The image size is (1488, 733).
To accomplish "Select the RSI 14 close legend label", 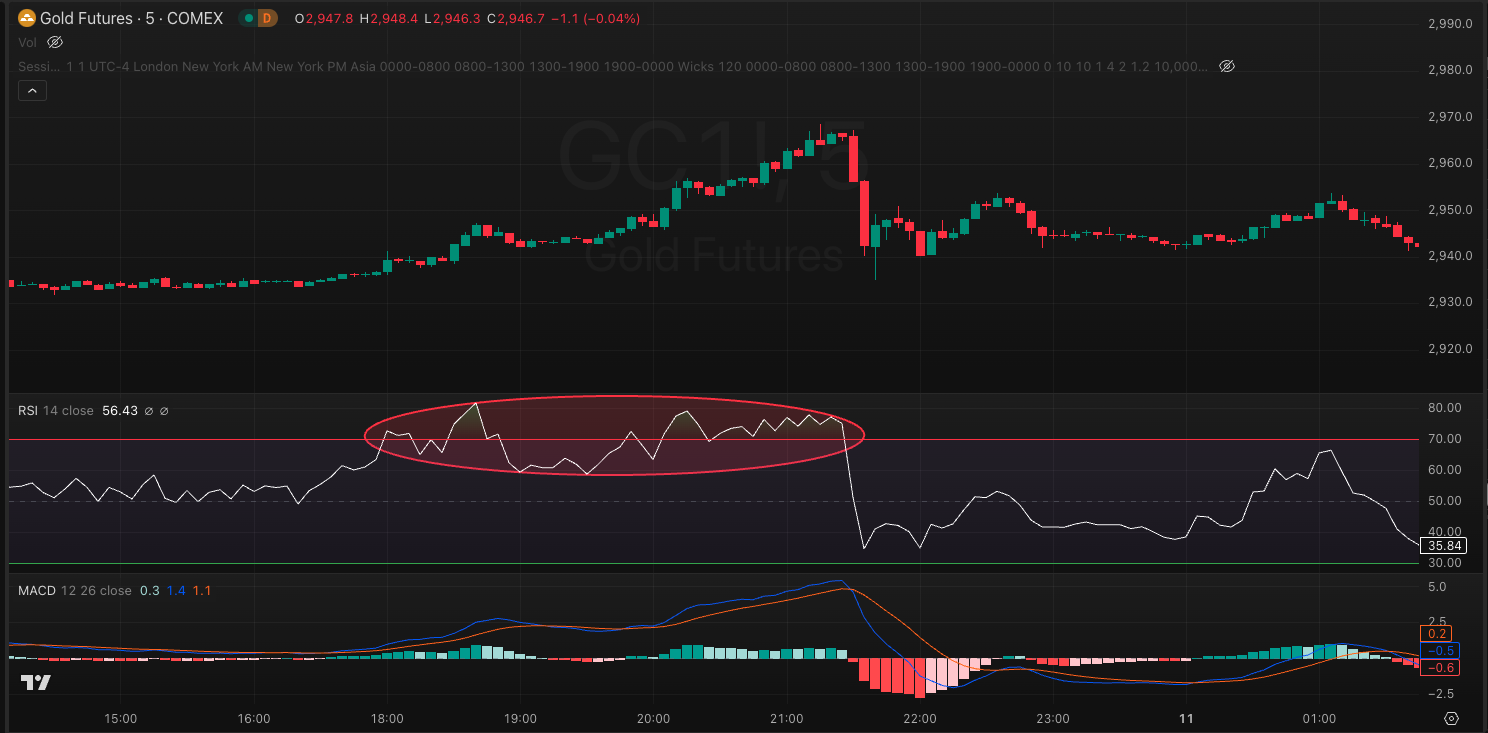I will click(56, 411).
